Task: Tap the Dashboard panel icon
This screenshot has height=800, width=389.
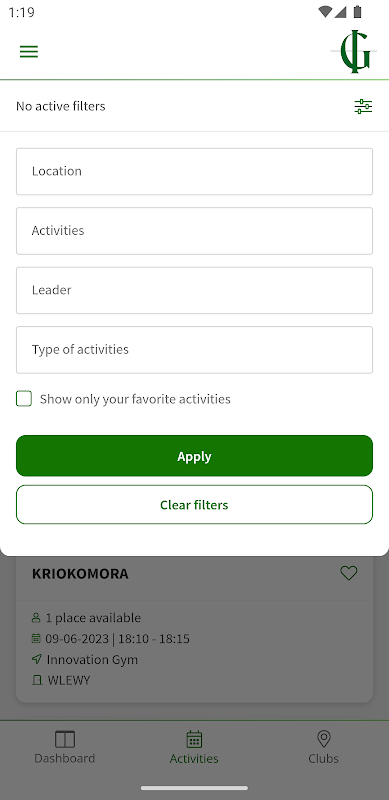Action: point(65,739)
